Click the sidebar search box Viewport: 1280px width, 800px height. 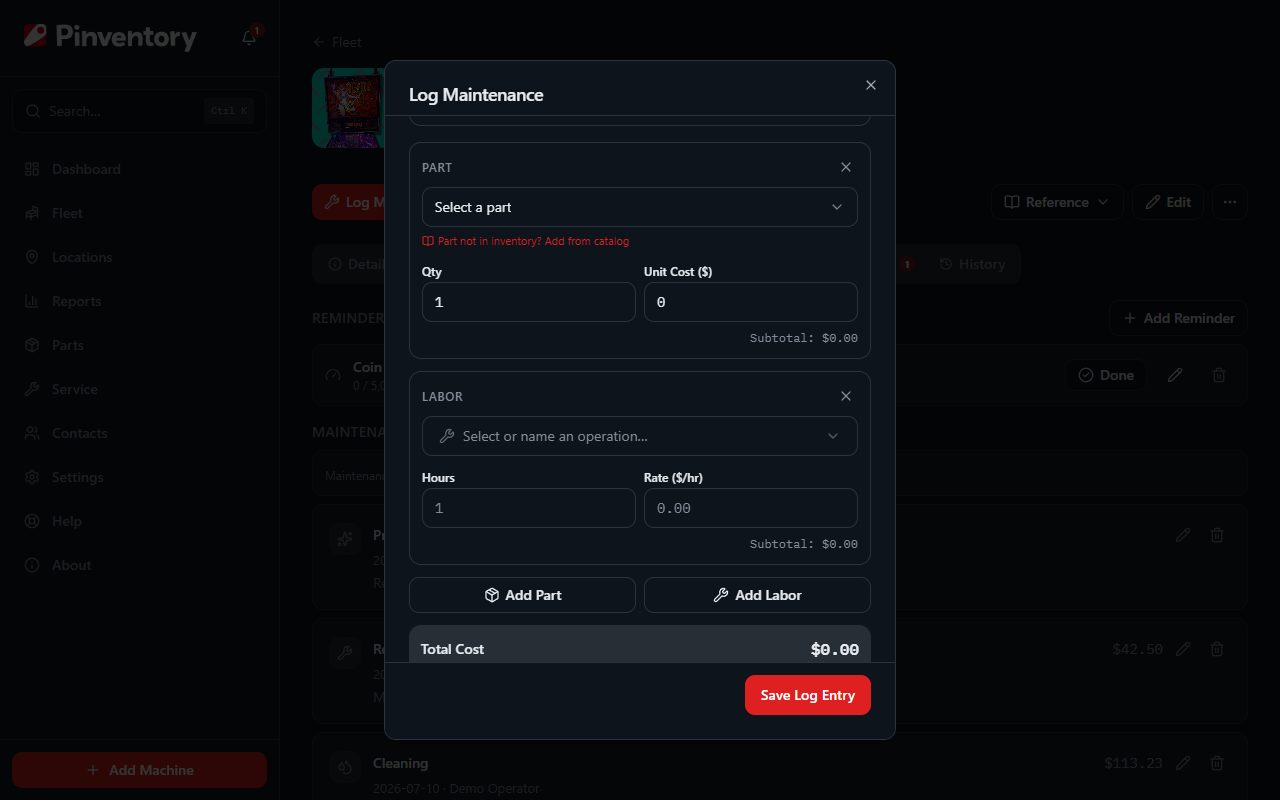tap(139, 111)
